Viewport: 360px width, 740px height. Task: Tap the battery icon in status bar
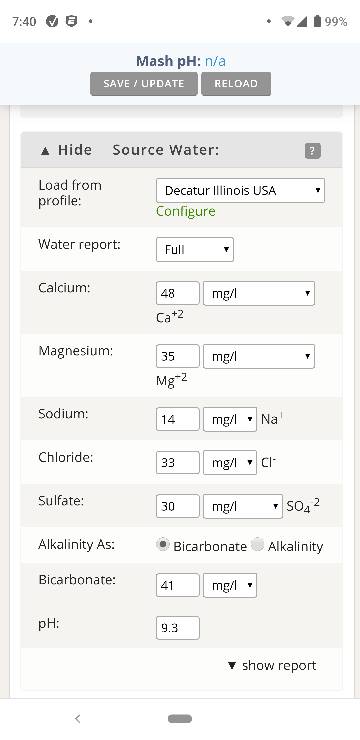[318, 21]
